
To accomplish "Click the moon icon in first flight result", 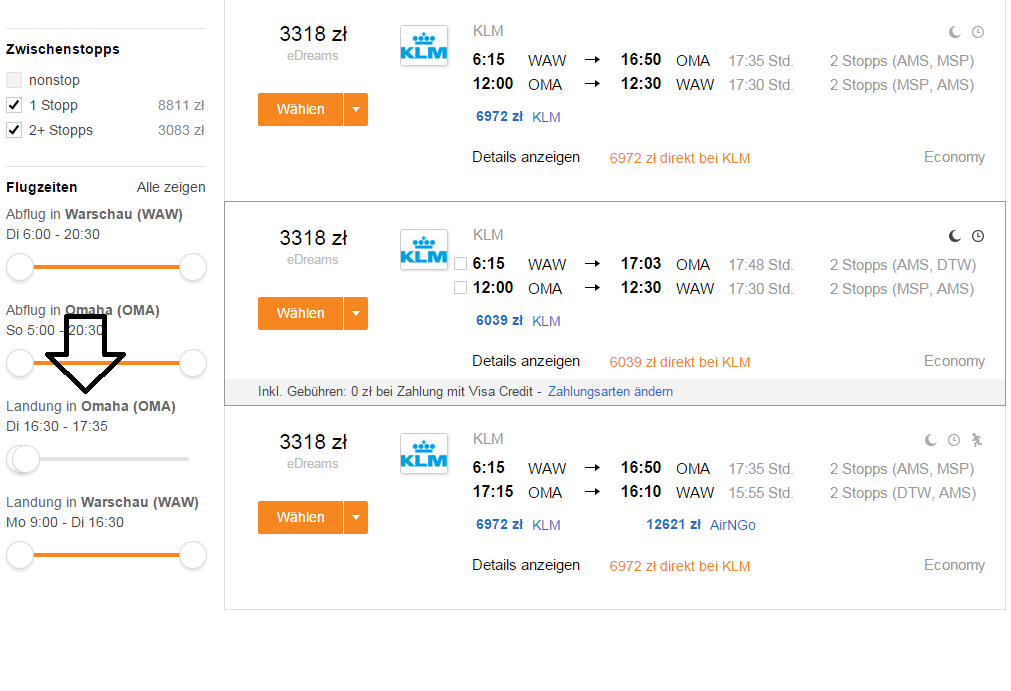I will click(x=955, y=32).
